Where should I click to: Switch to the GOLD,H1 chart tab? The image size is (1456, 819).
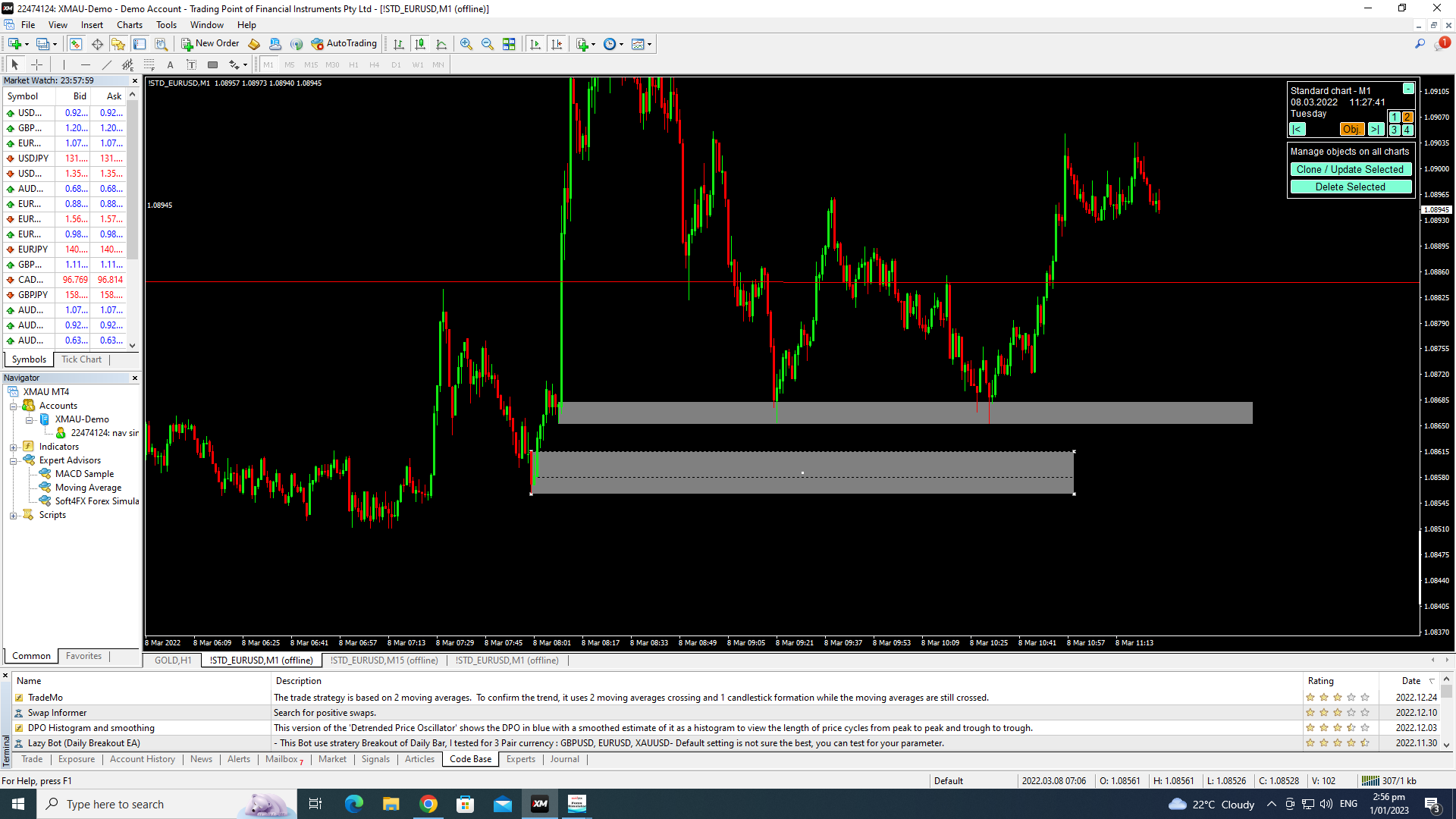(x=173, y=661)
